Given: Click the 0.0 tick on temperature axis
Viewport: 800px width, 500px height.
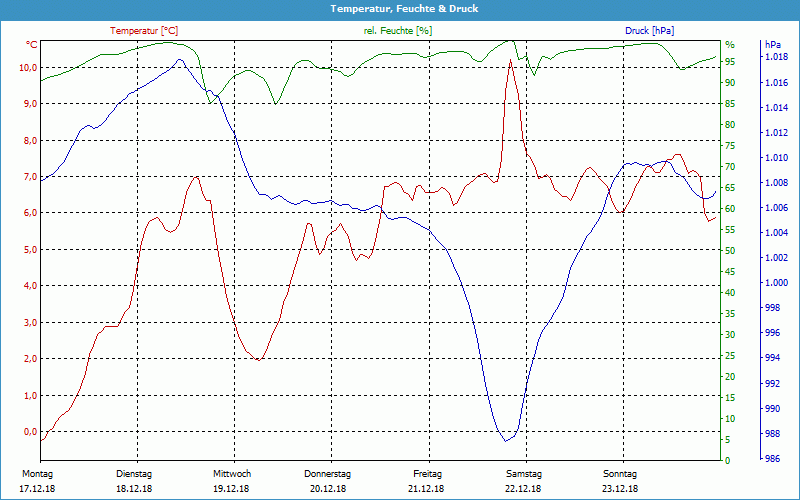Looking at the screenshot, I should point(30,432).
